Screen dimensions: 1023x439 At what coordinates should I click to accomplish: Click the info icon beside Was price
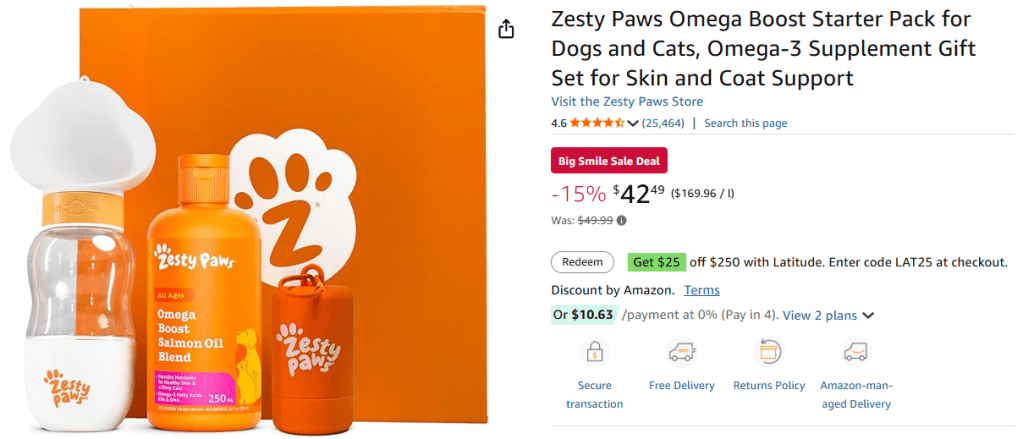pyautogui.click(x=622, y=220)
